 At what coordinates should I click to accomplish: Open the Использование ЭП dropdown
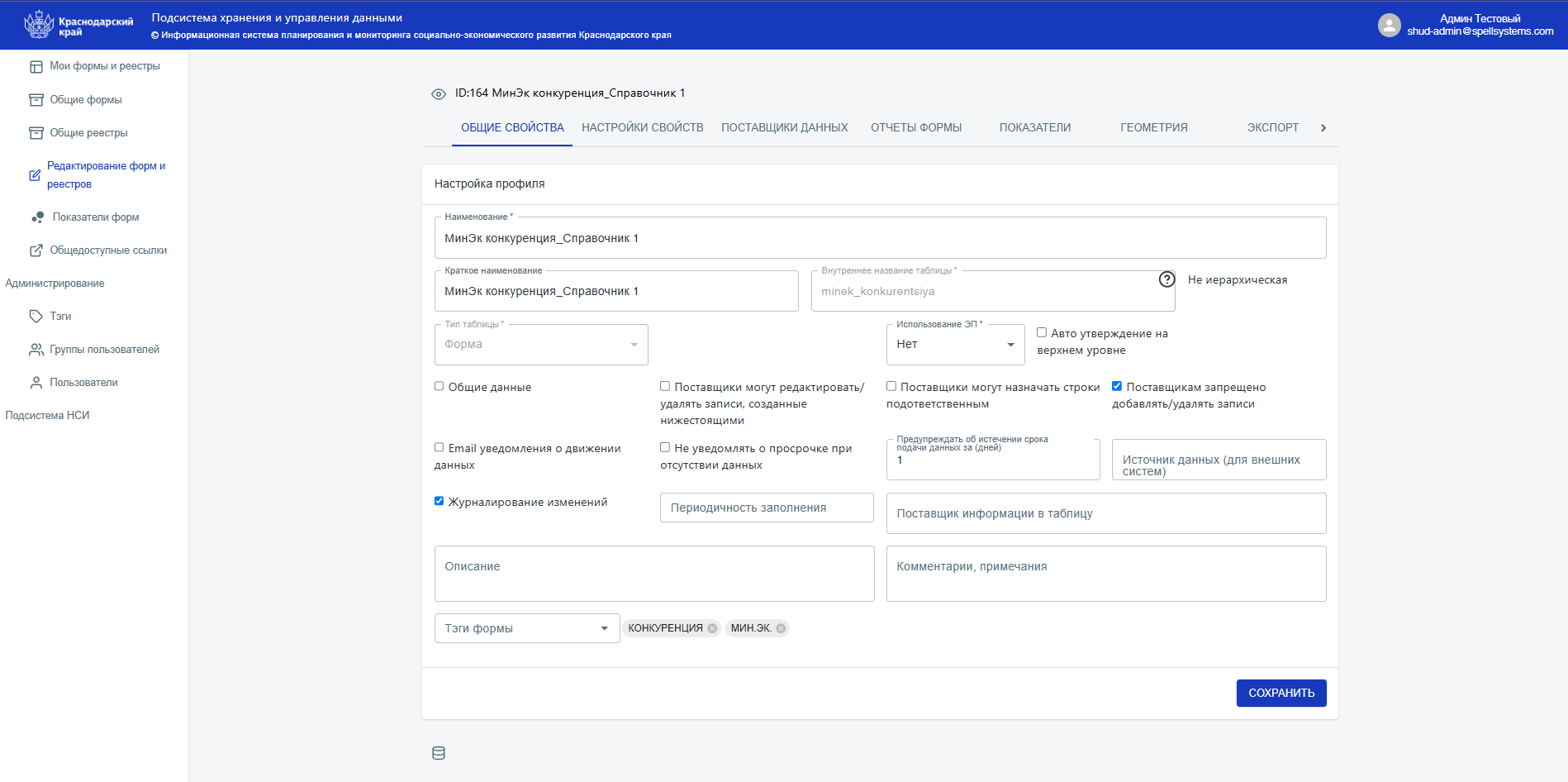pyautogui.click(x=955, y=345)
